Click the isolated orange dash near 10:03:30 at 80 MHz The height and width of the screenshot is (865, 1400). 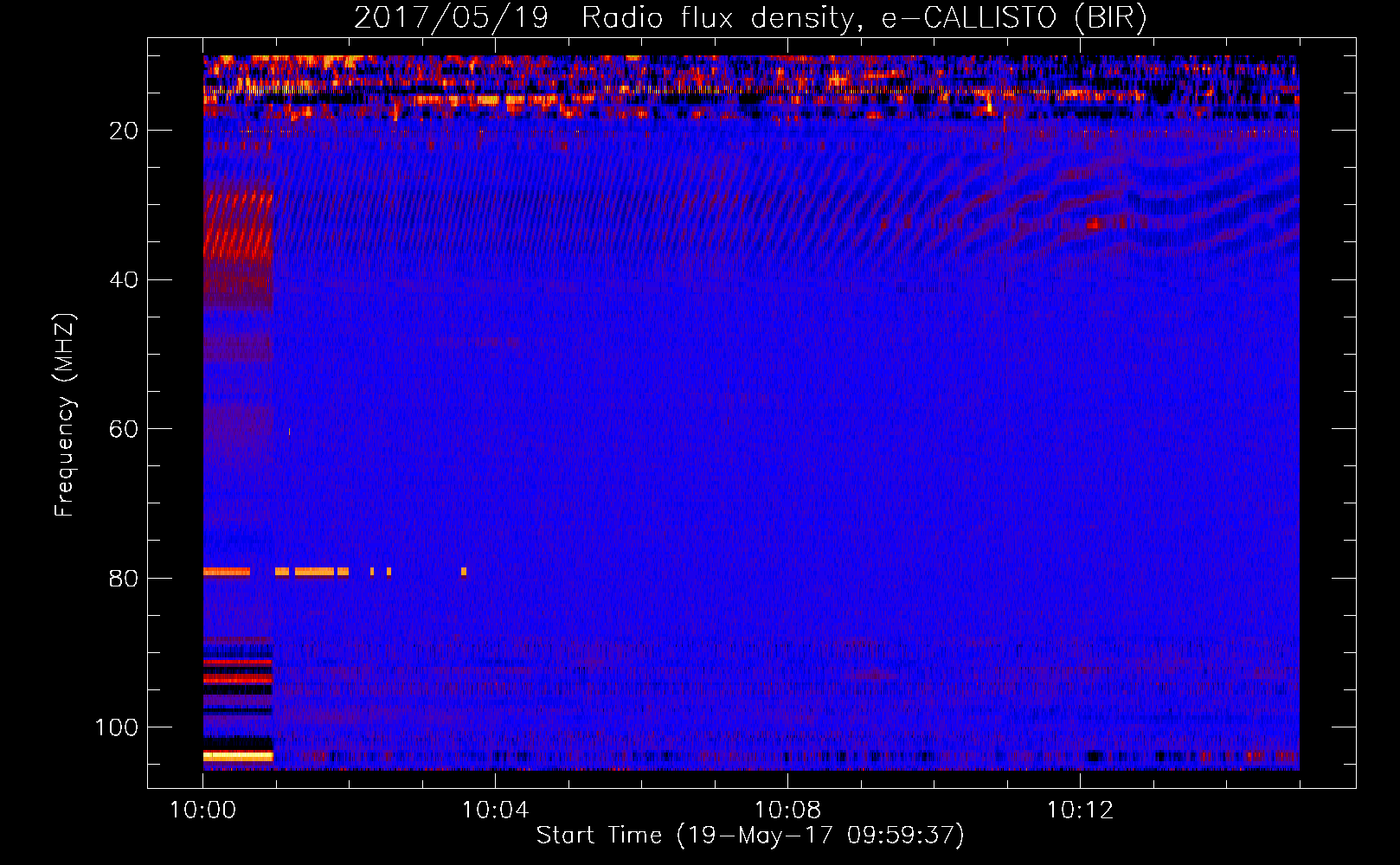[x=464, y=572]
